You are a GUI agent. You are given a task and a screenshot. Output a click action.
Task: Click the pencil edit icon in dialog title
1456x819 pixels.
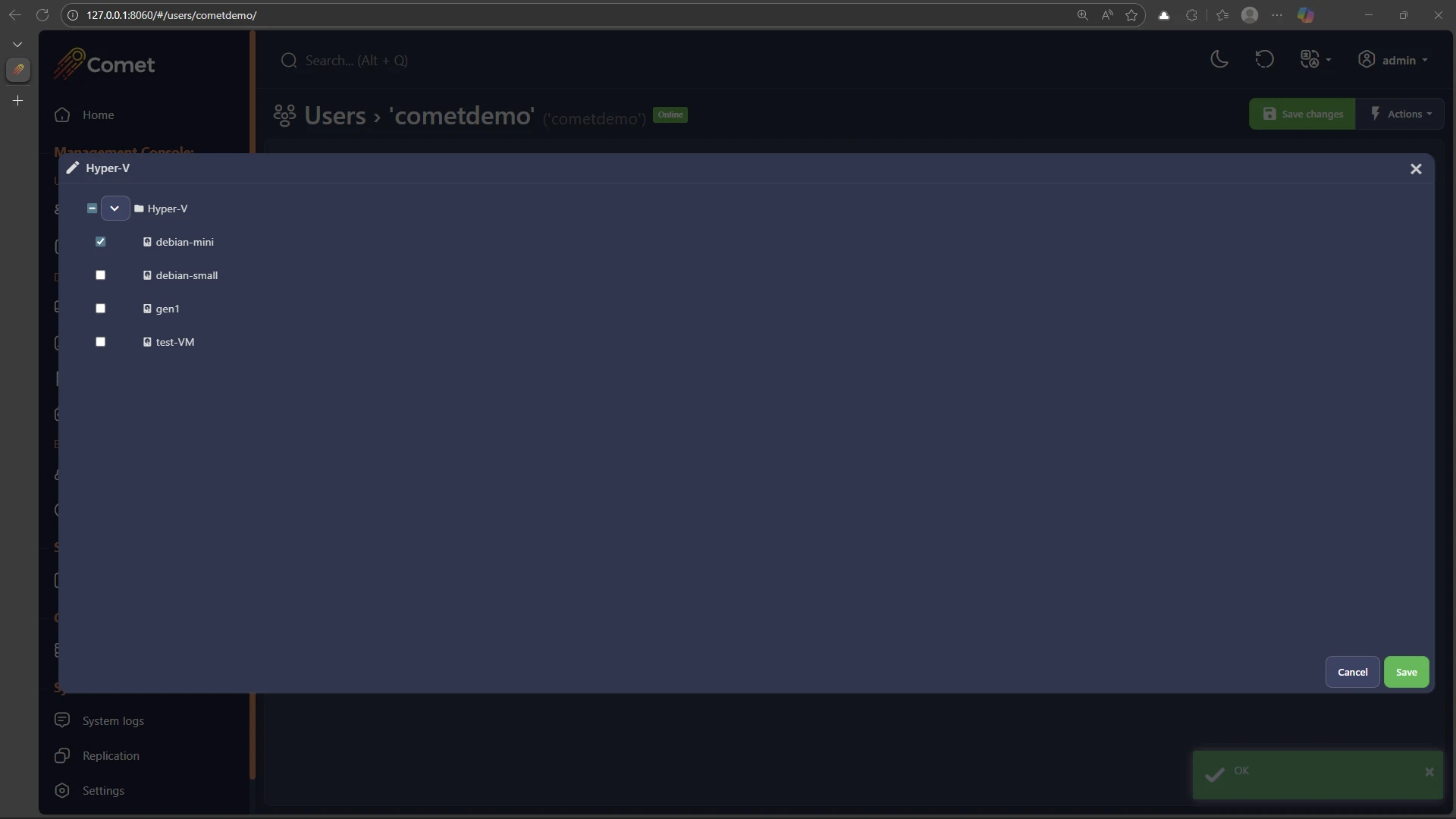[x=73, y=168]
